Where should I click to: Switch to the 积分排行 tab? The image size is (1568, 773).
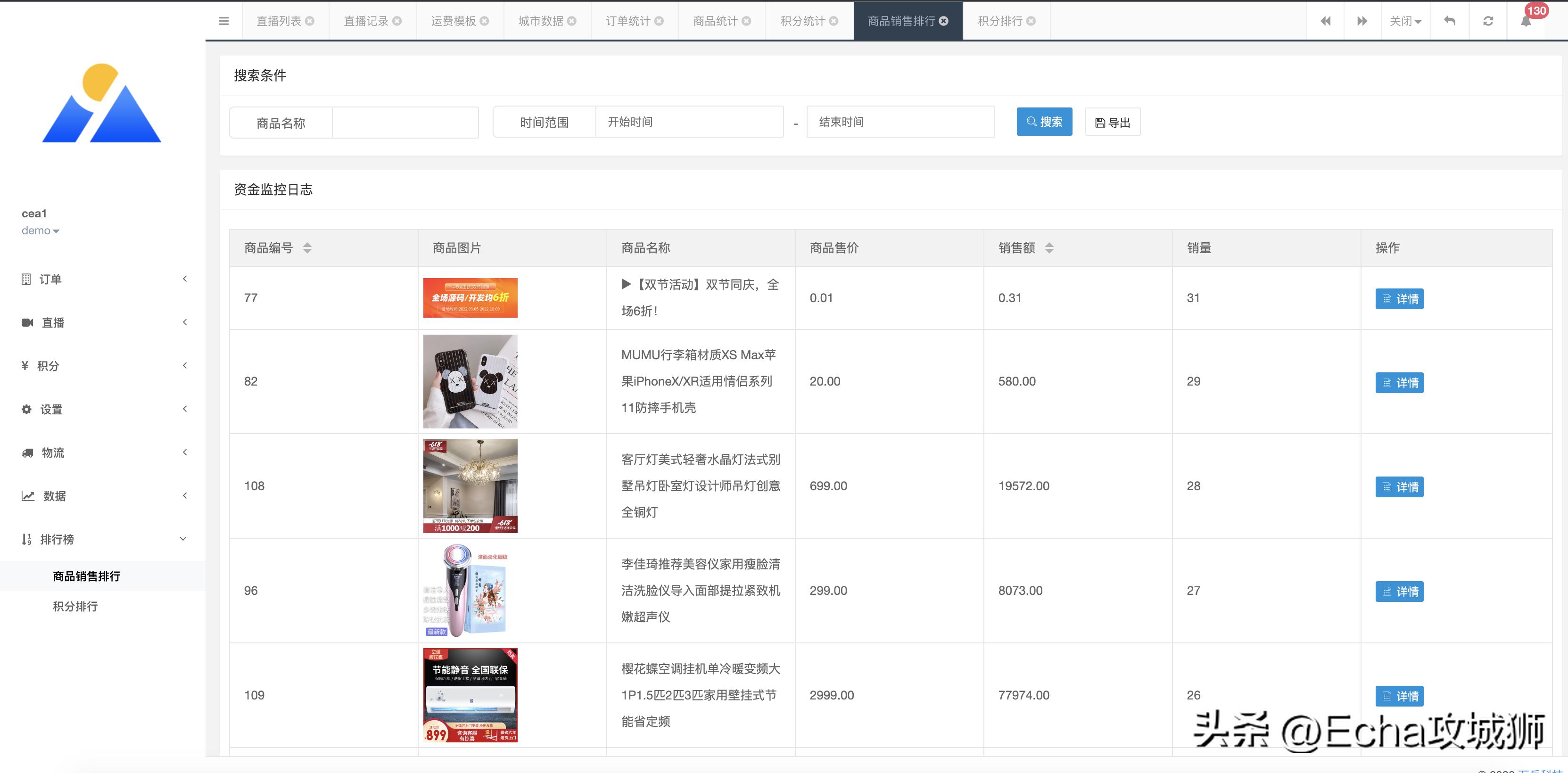click(x=1000, y=21)
